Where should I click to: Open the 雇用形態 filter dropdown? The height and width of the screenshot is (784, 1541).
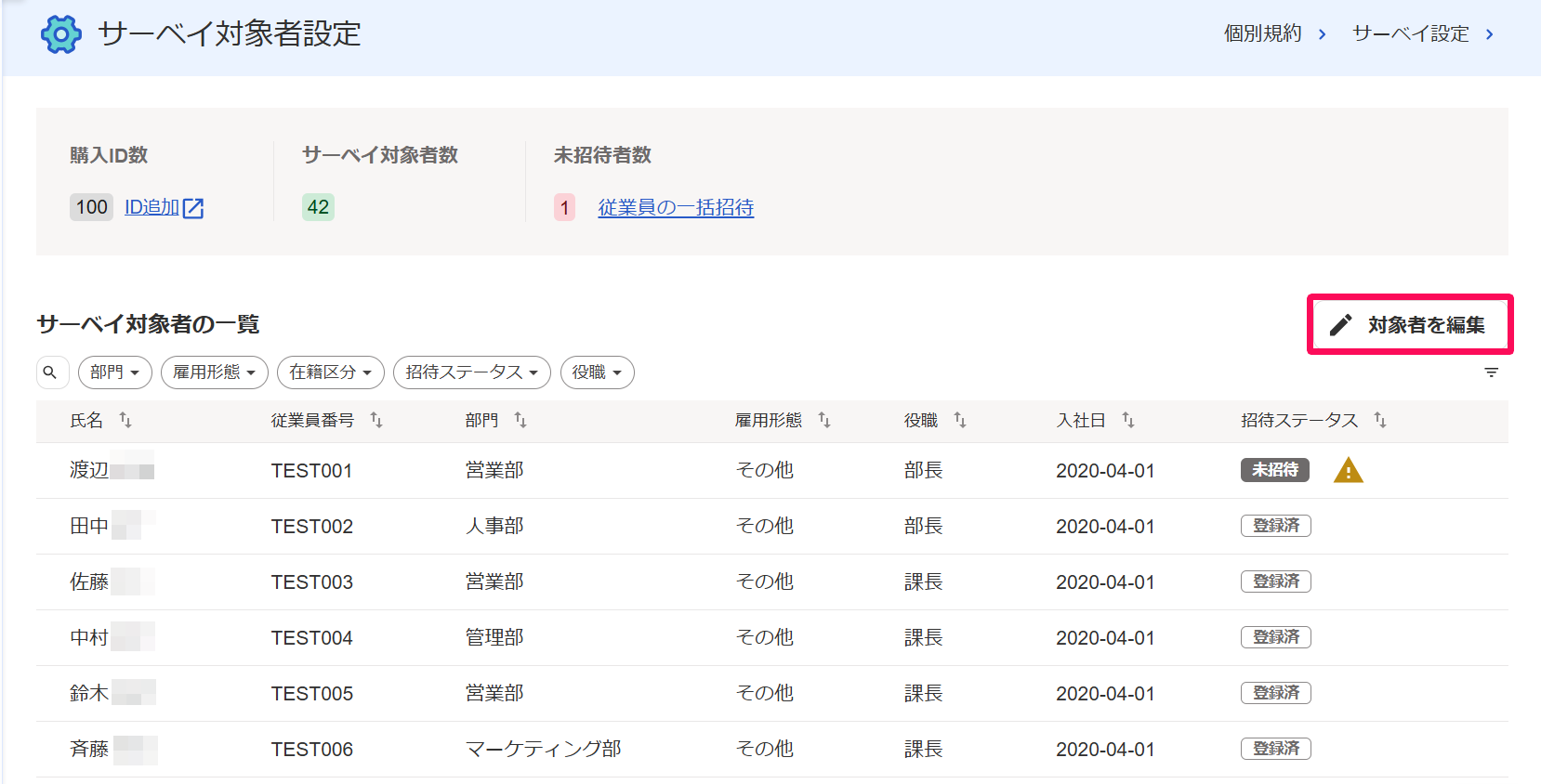[x=215, y=372]
